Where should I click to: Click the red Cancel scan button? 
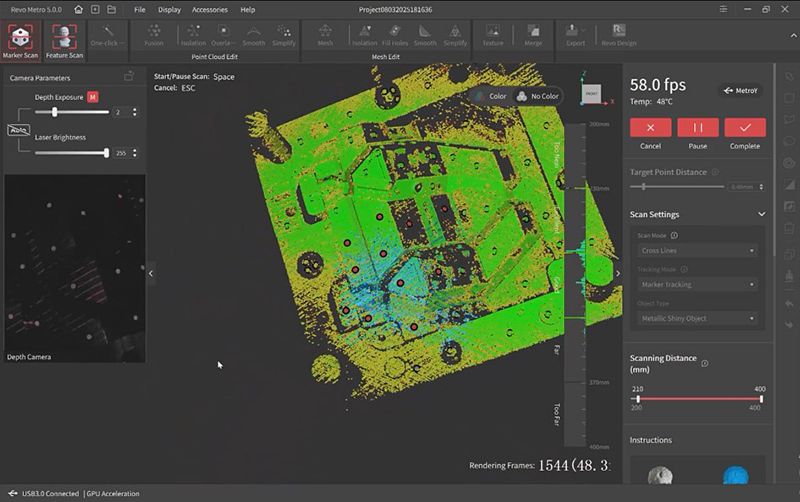point(650,128)
